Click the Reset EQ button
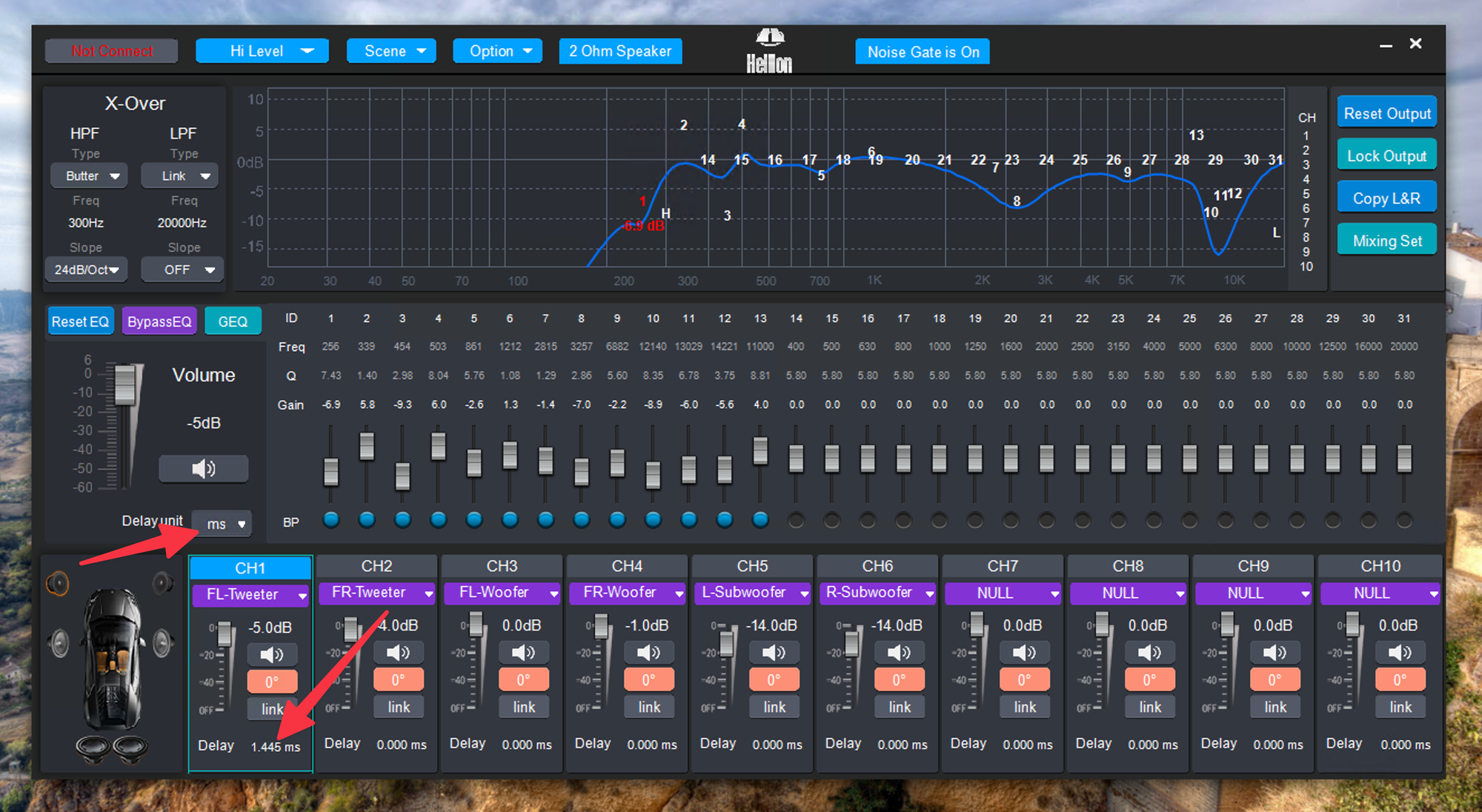 pyautogui.click(x=80, y=322)
